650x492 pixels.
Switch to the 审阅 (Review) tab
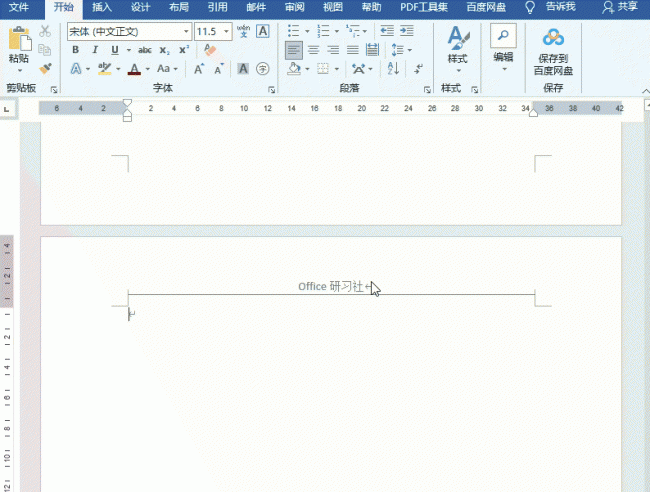coord(295,7)
